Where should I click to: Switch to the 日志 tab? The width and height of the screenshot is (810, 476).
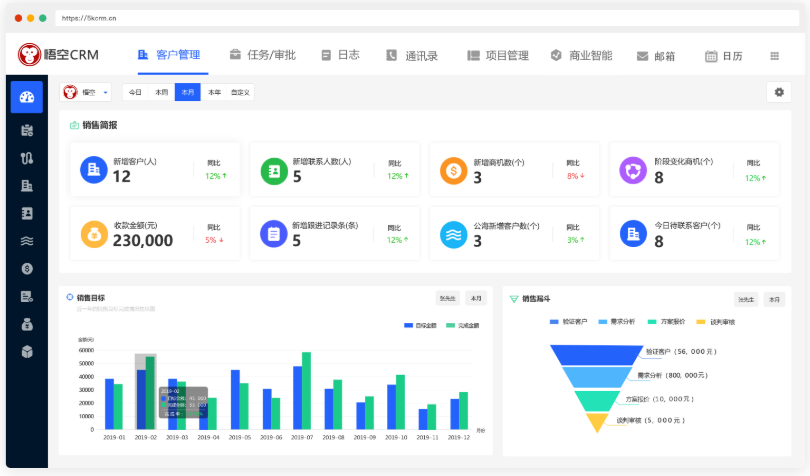340,55
